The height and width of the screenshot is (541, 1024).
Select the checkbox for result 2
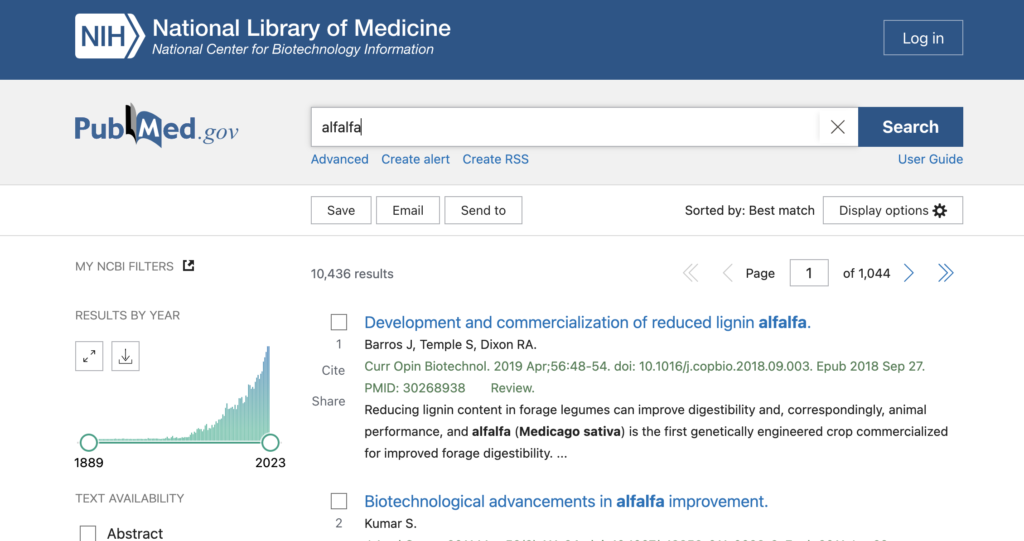coord(339,501)
